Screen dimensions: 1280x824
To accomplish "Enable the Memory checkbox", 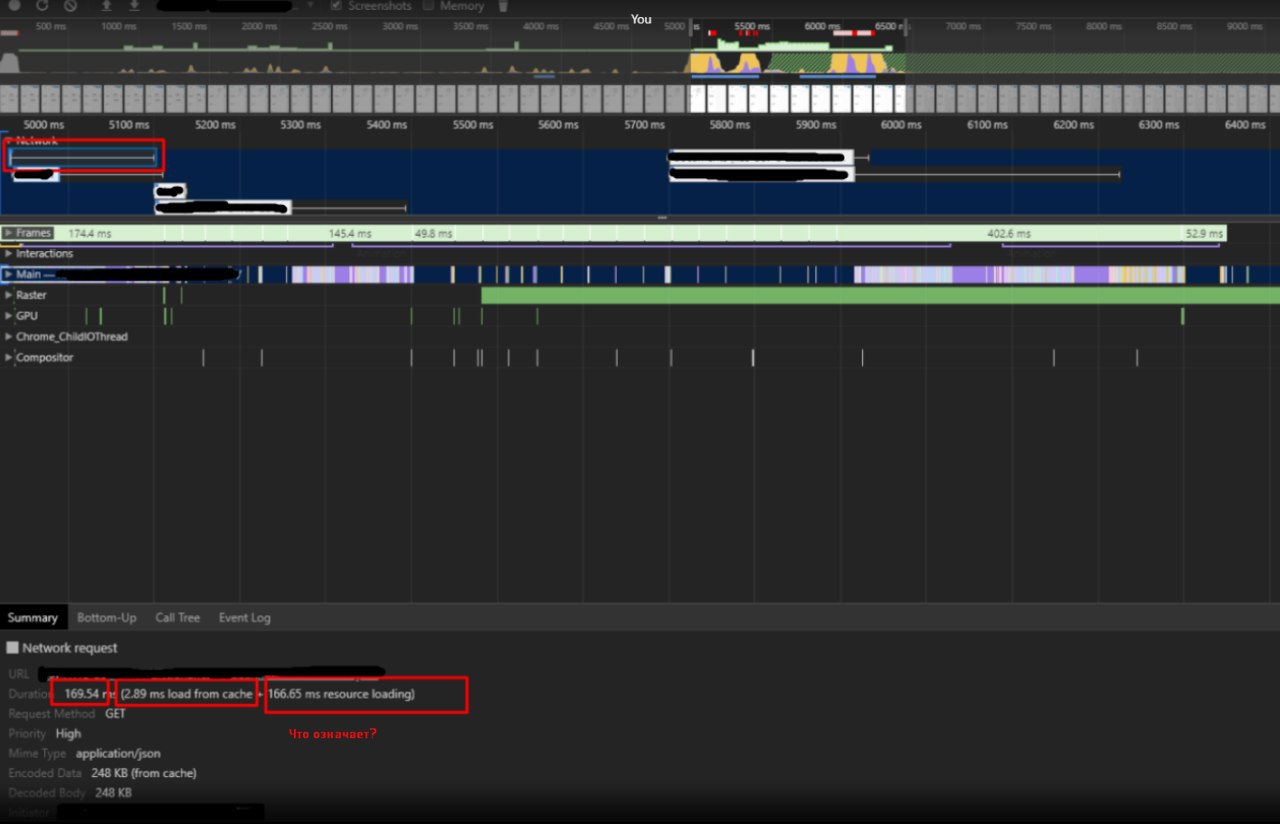I will pos(428,5).
